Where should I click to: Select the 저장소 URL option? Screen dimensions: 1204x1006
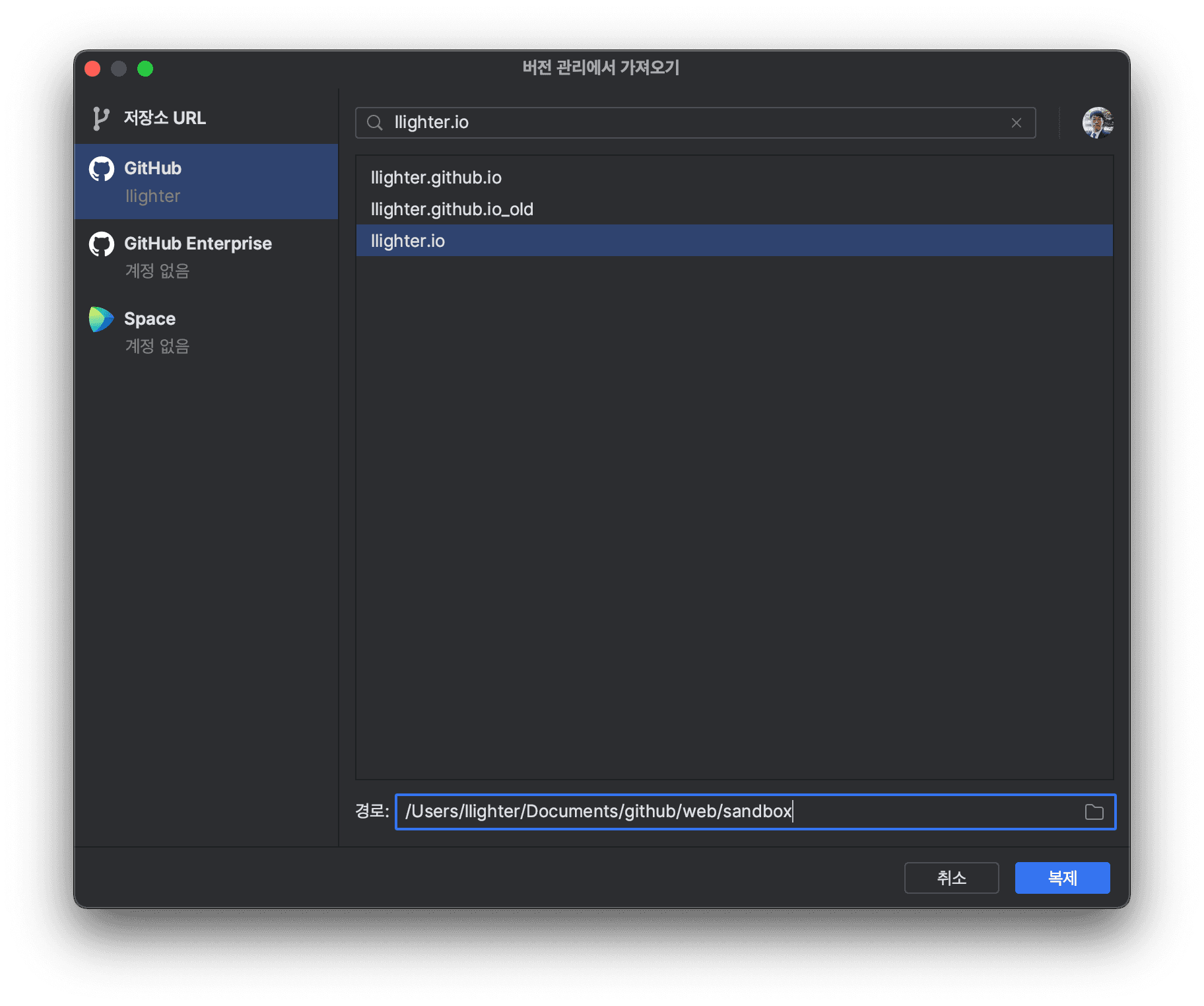[206, 118]
